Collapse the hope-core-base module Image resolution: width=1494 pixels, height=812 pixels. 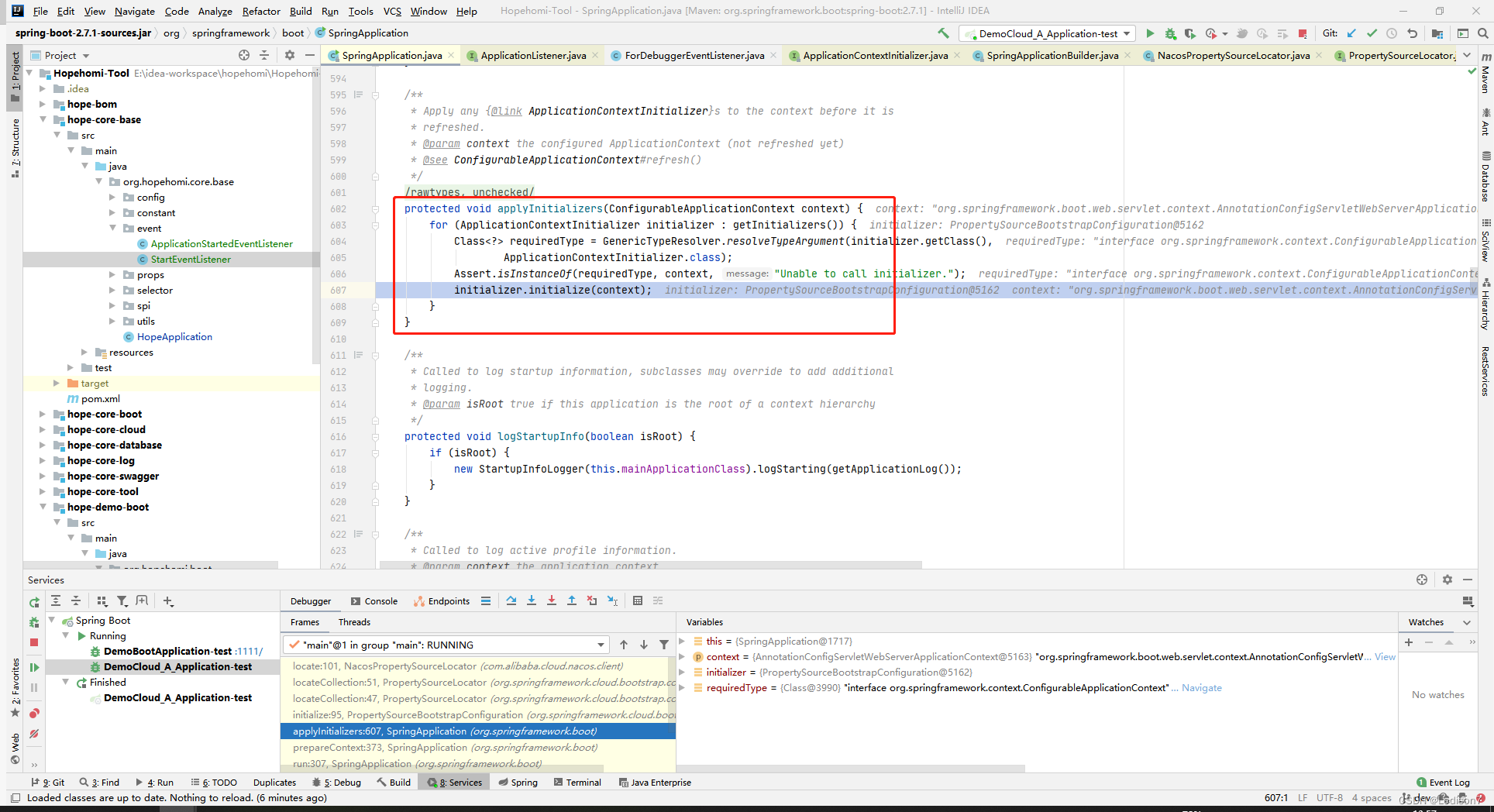click(x=43, y=119)
